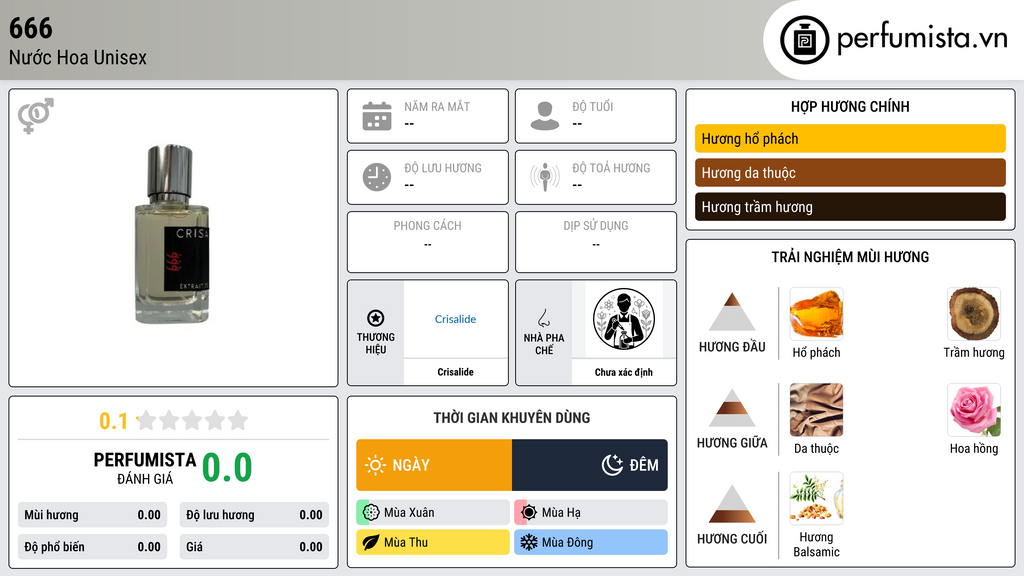Click the flower icon for Mùa Xuân
The image size is (1024, 576).
(x=371, y=513)
